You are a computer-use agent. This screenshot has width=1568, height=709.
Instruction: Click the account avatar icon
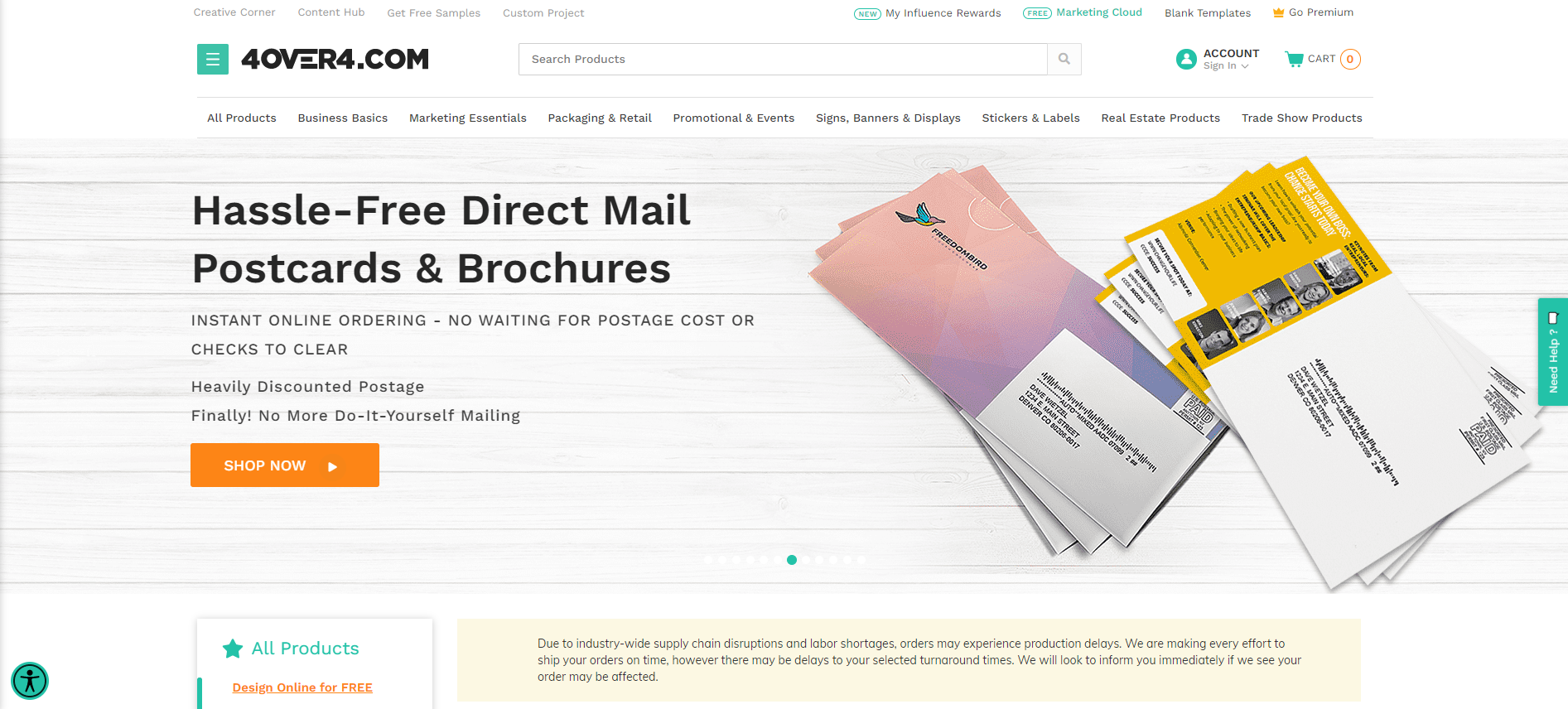1186,59
